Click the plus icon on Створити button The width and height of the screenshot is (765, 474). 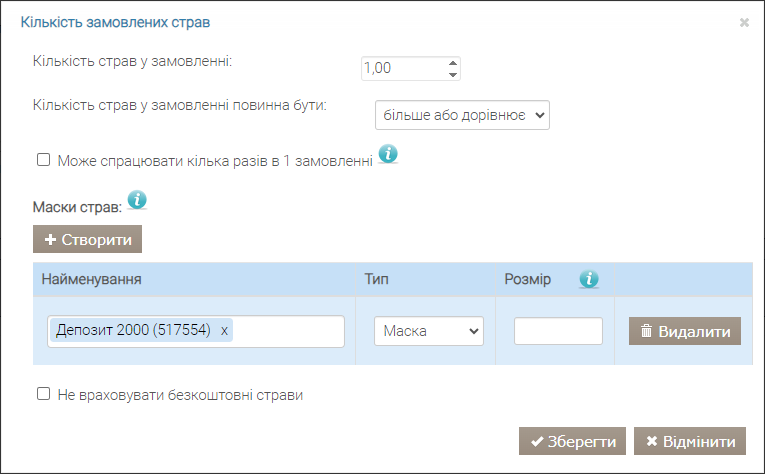tap(50, 239)
